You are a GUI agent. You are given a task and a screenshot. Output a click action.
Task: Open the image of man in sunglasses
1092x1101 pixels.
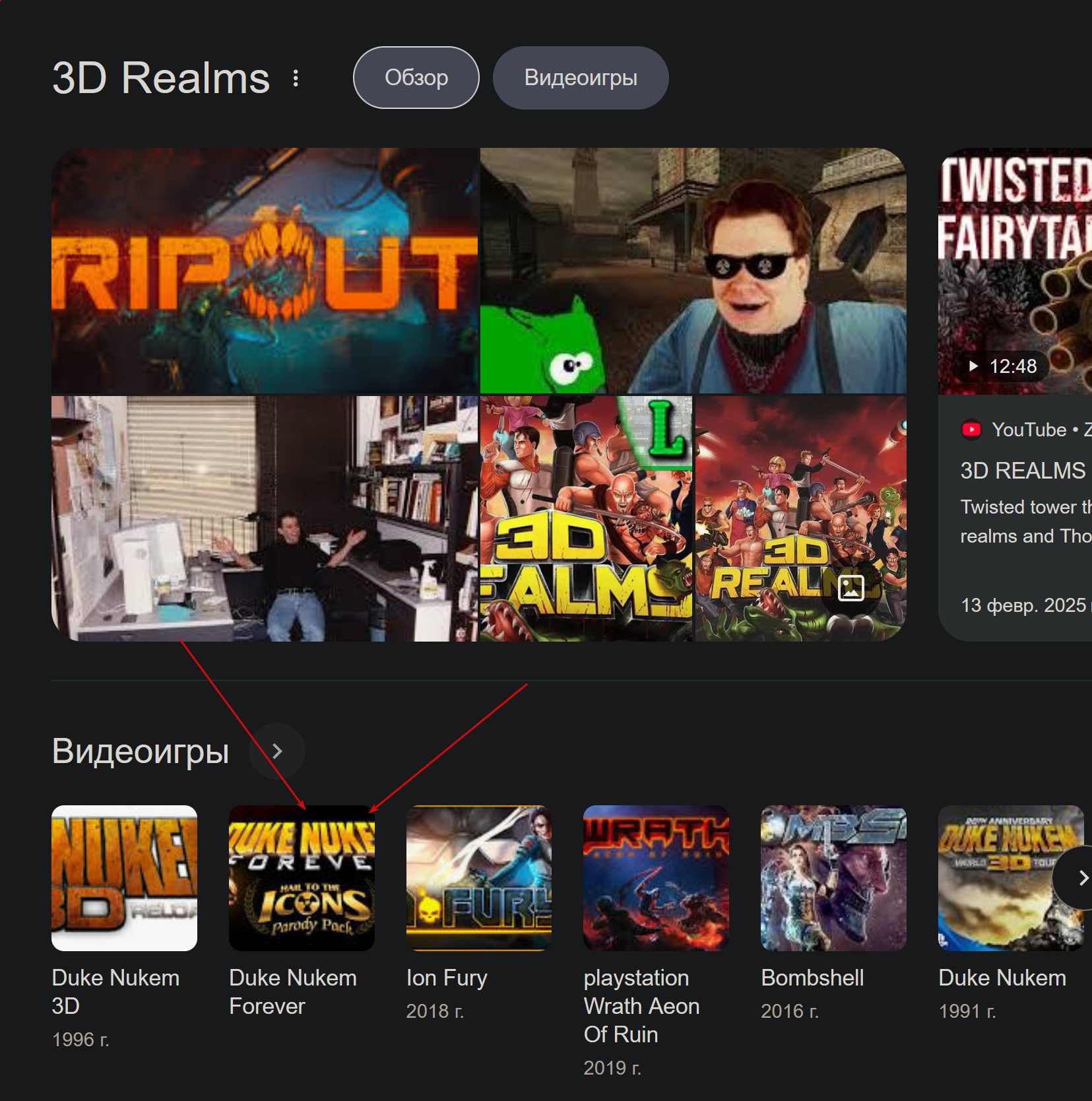[693, 271]
